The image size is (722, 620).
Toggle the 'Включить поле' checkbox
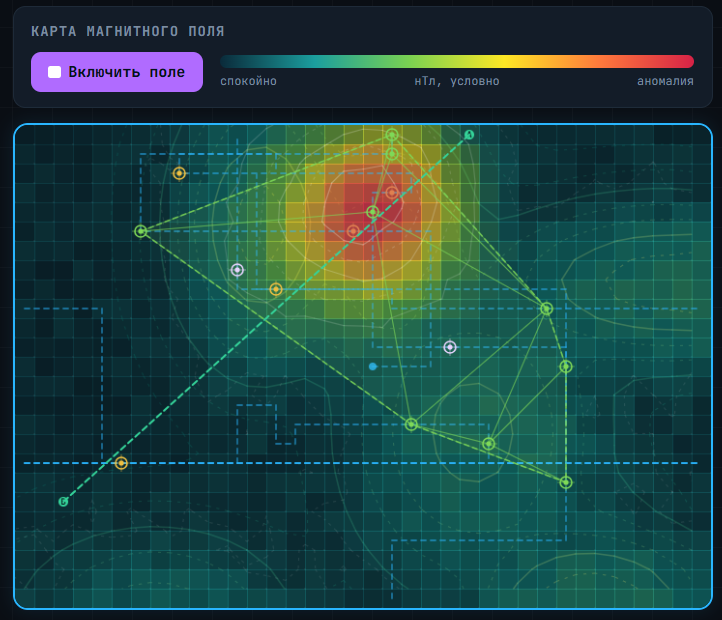(x=54, y=72)
